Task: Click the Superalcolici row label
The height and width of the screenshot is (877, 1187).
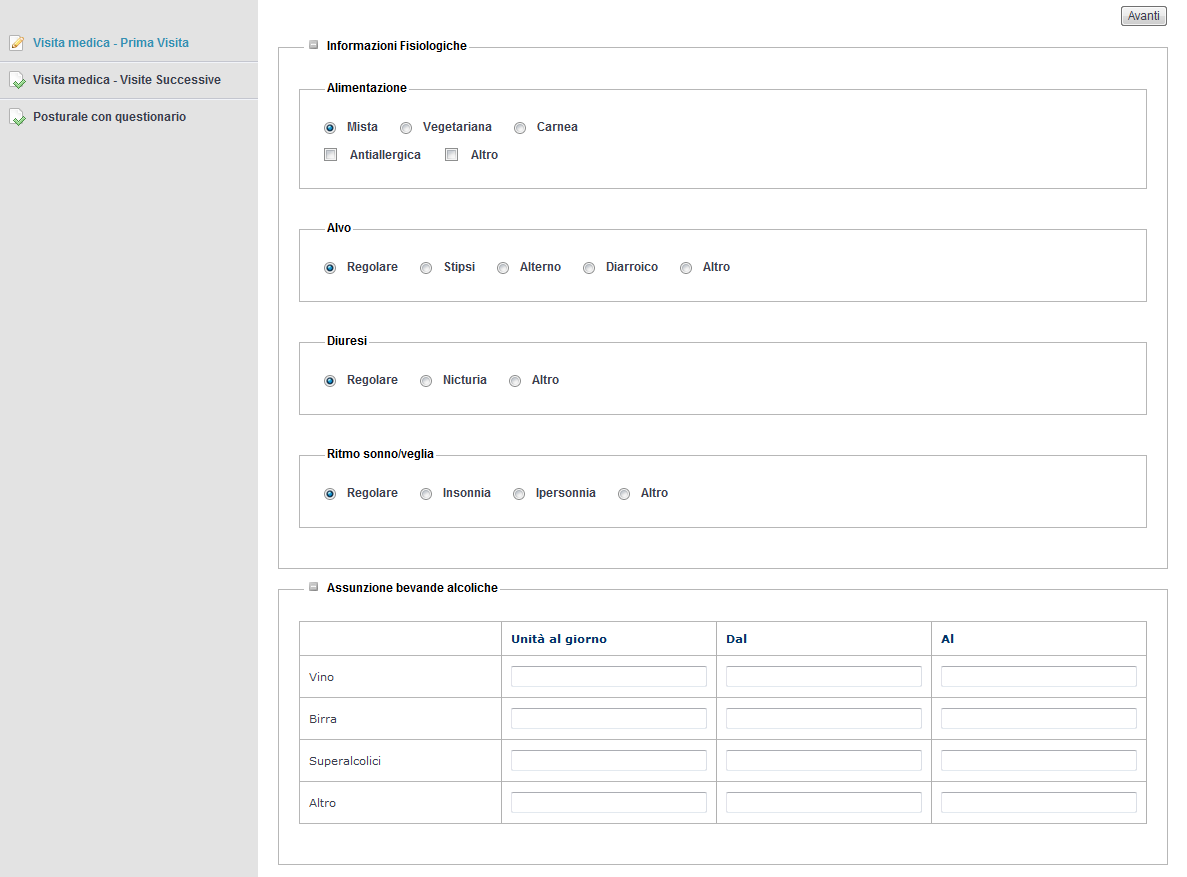Action: (344, 761)
